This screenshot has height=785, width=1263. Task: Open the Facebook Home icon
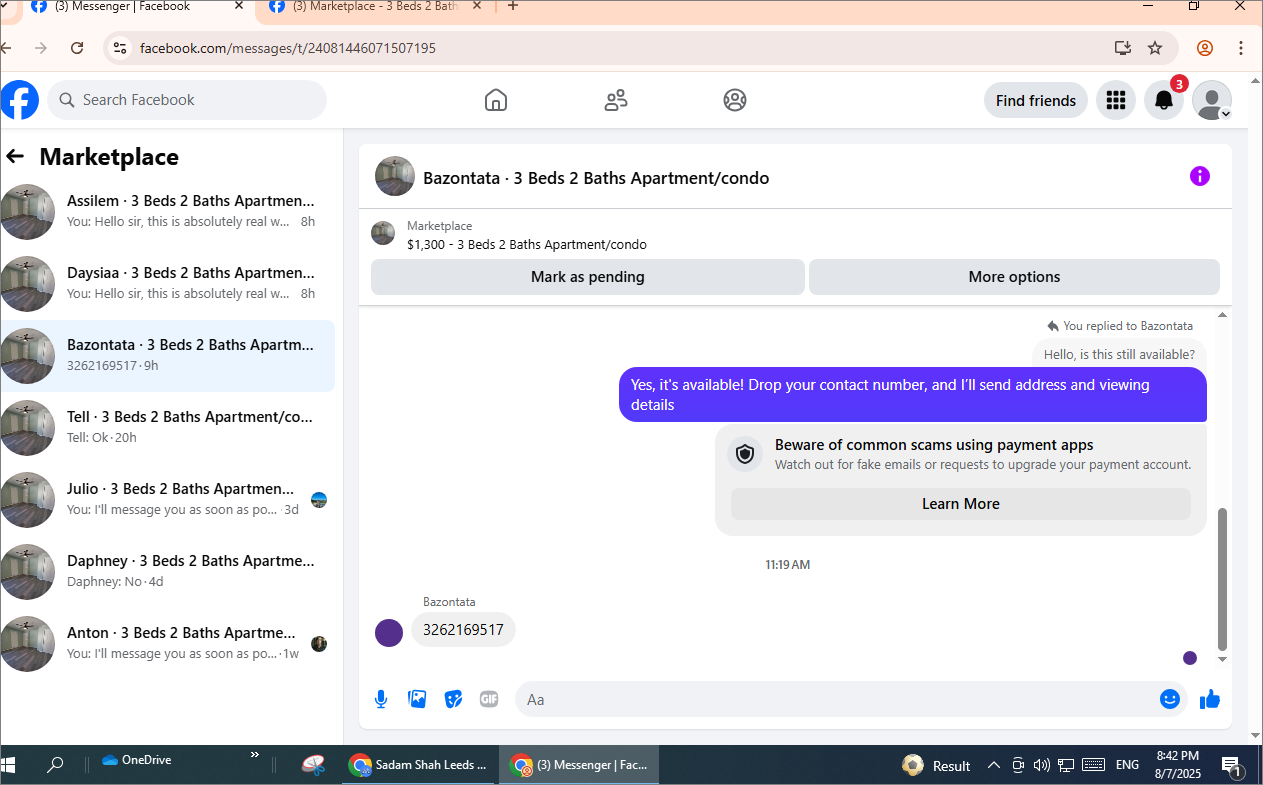tap(496, 100)
